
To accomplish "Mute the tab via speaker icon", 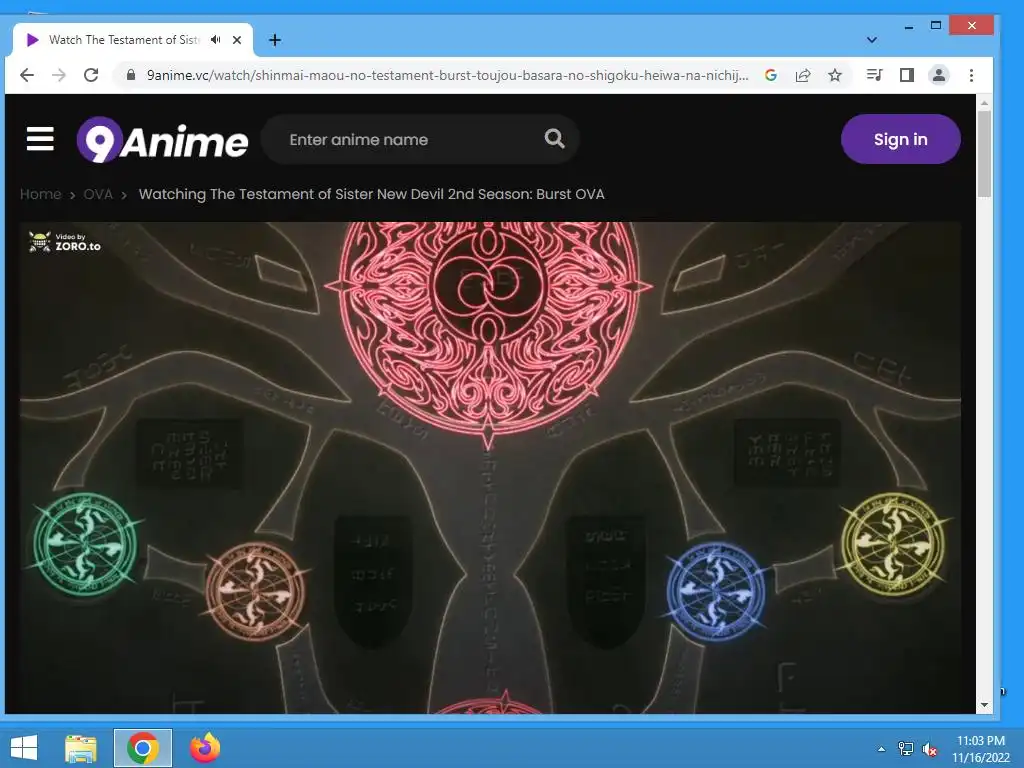I will pyautogui.click(x=216, y=40).
